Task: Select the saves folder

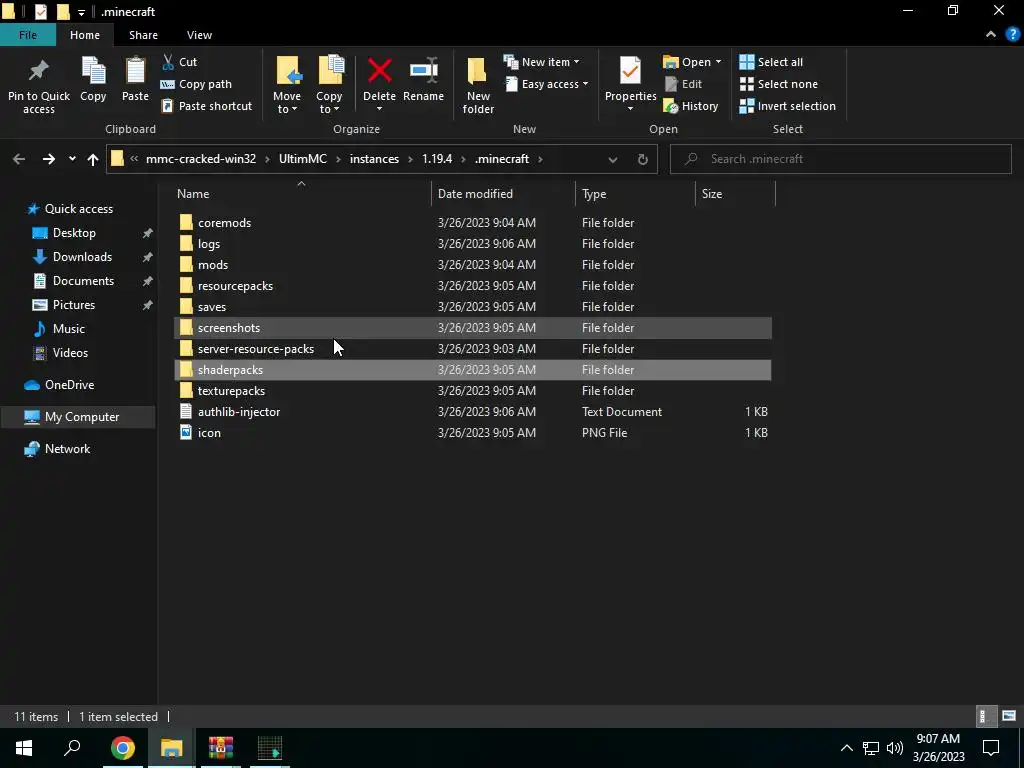Action: coord(473,306)
